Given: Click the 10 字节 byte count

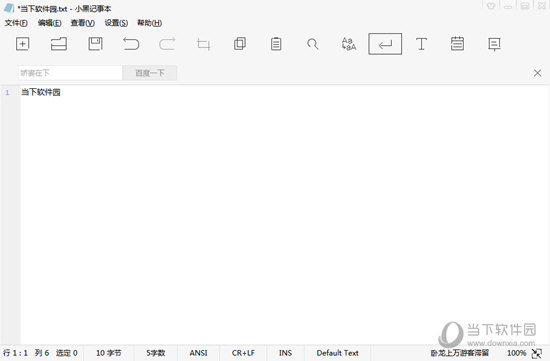Looking at the screenshot, I should [x=109, y=353].
